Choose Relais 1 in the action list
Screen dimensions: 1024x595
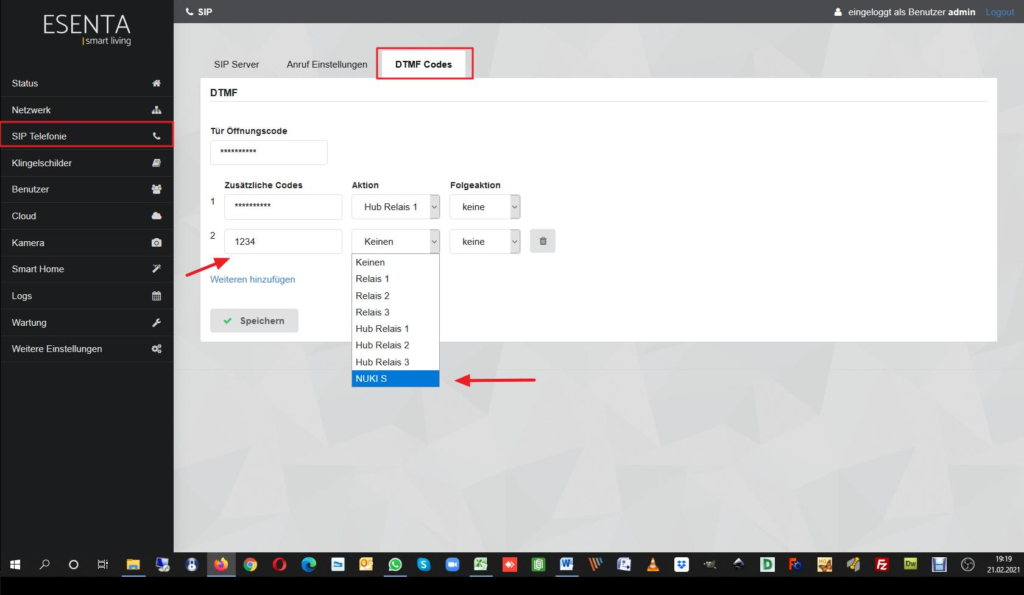[x=395, y=279]
